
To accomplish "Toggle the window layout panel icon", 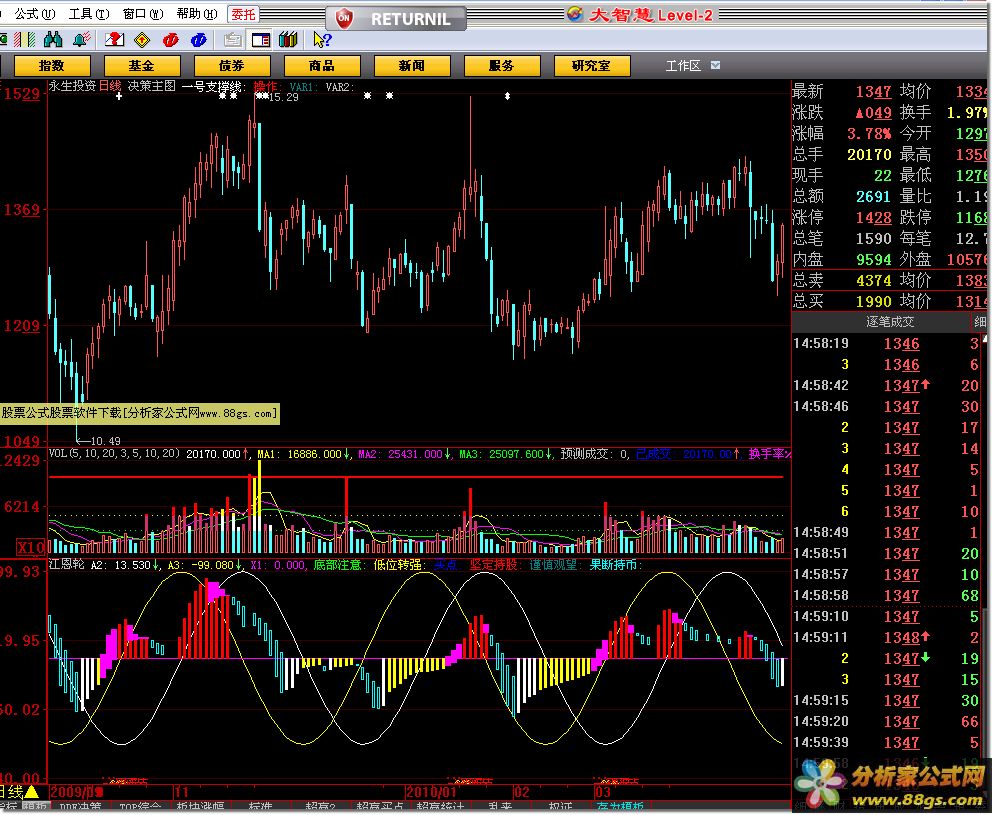I will tap(260, 40).
